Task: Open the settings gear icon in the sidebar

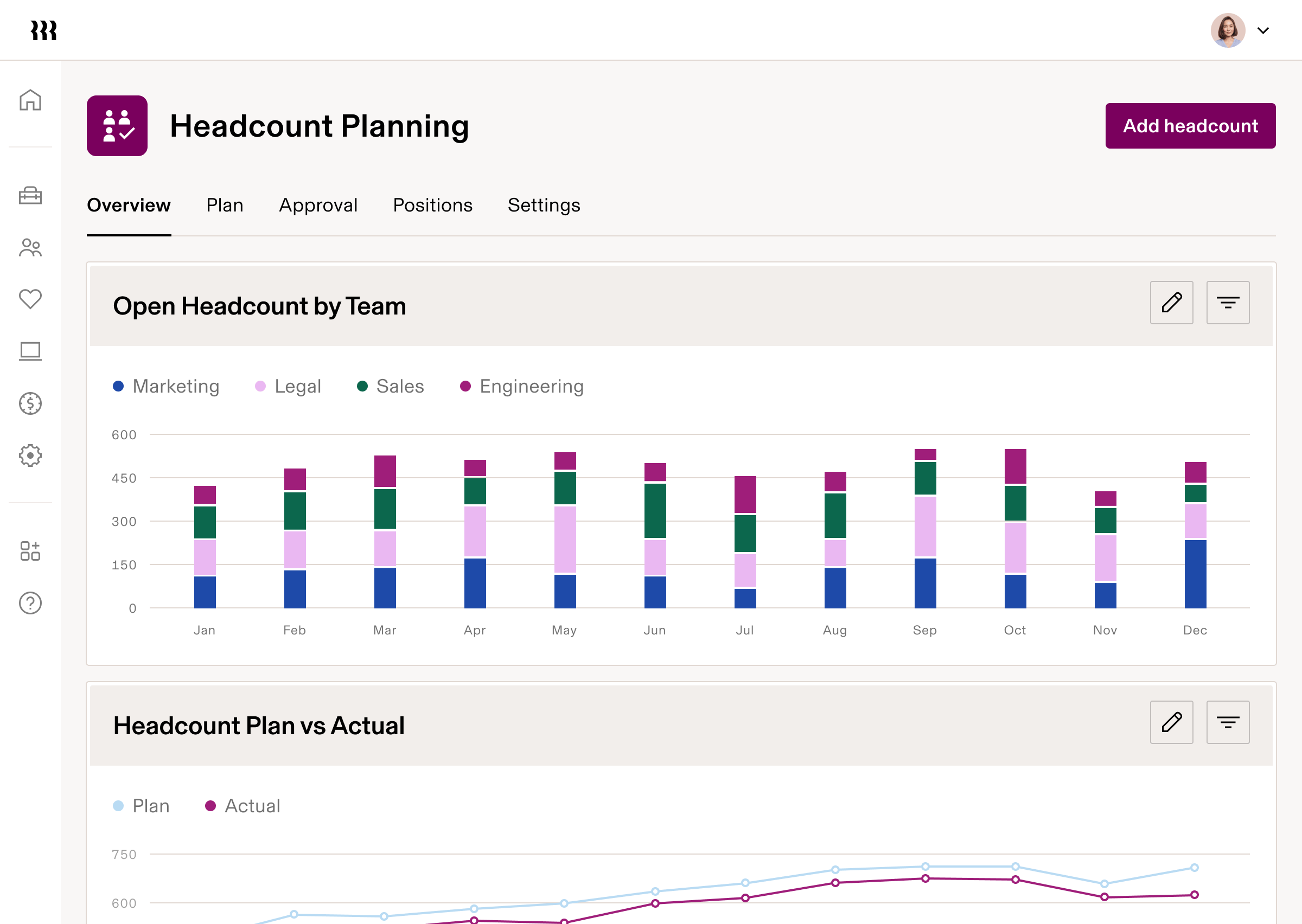Action: [x=30, y=454]
